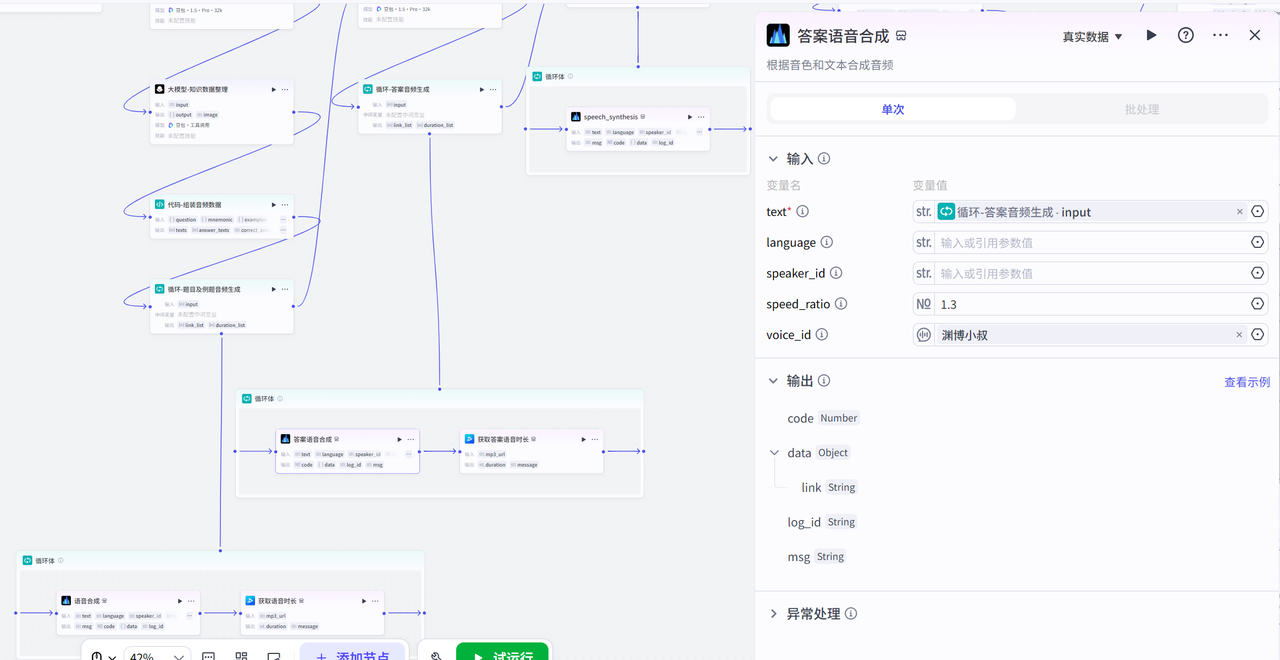Open variable picker for voice_id field
The width and height of the screenshot is (1280, 660).
click(x=1258, y=335)
